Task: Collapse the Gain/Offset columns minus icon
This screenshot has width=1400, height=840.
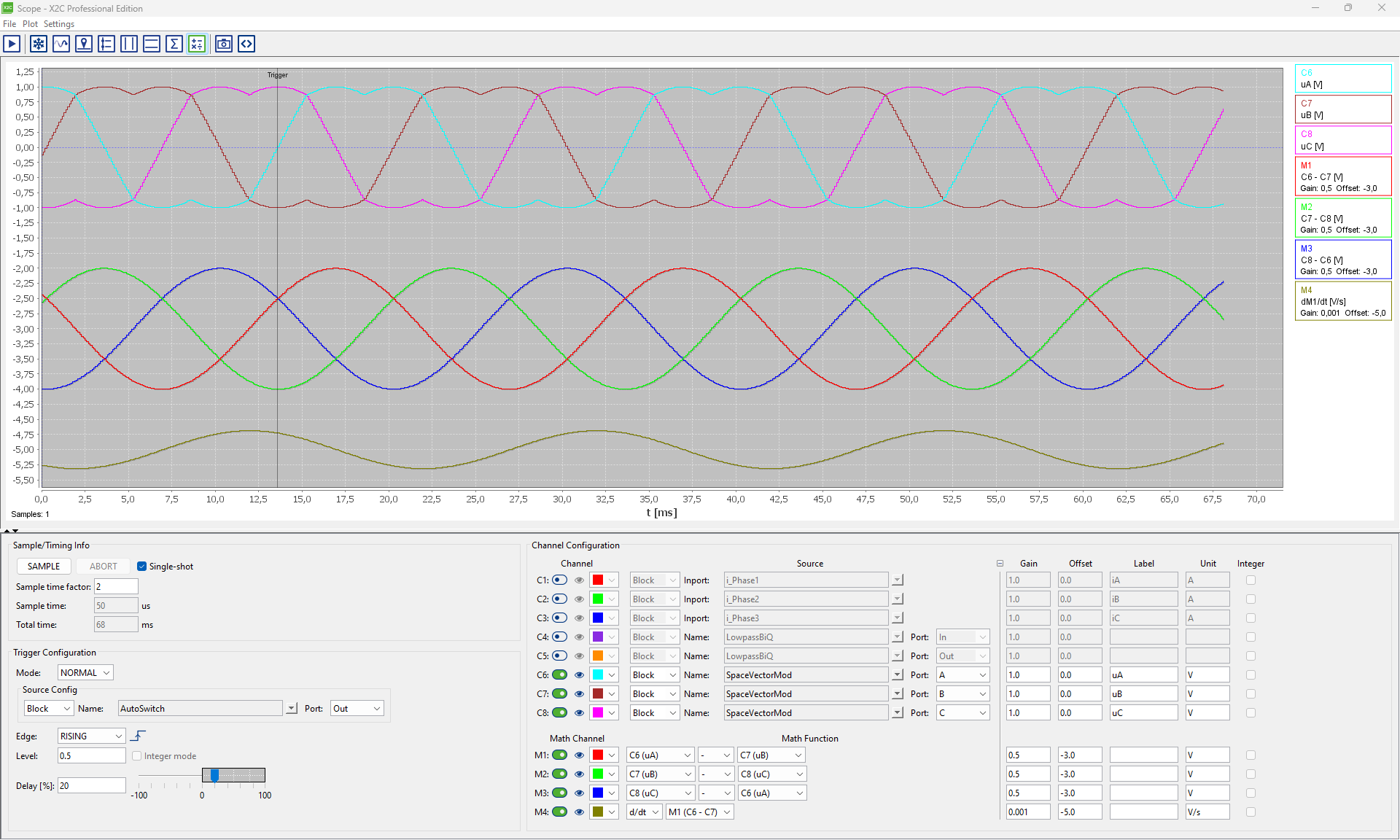Action: point(1000,564)
